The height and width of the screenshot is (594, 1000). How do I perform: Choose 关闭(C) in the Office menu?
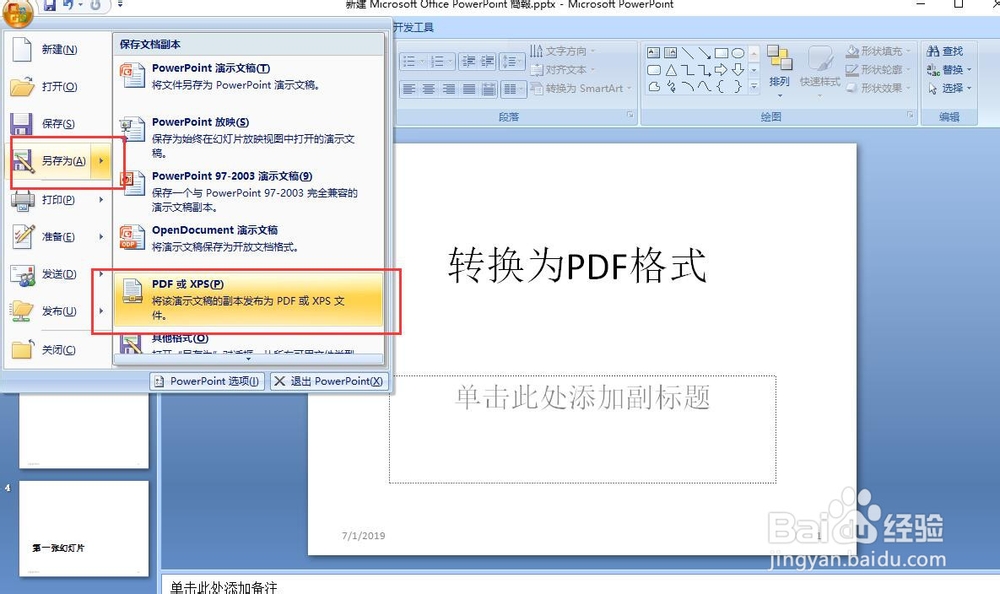59,349
